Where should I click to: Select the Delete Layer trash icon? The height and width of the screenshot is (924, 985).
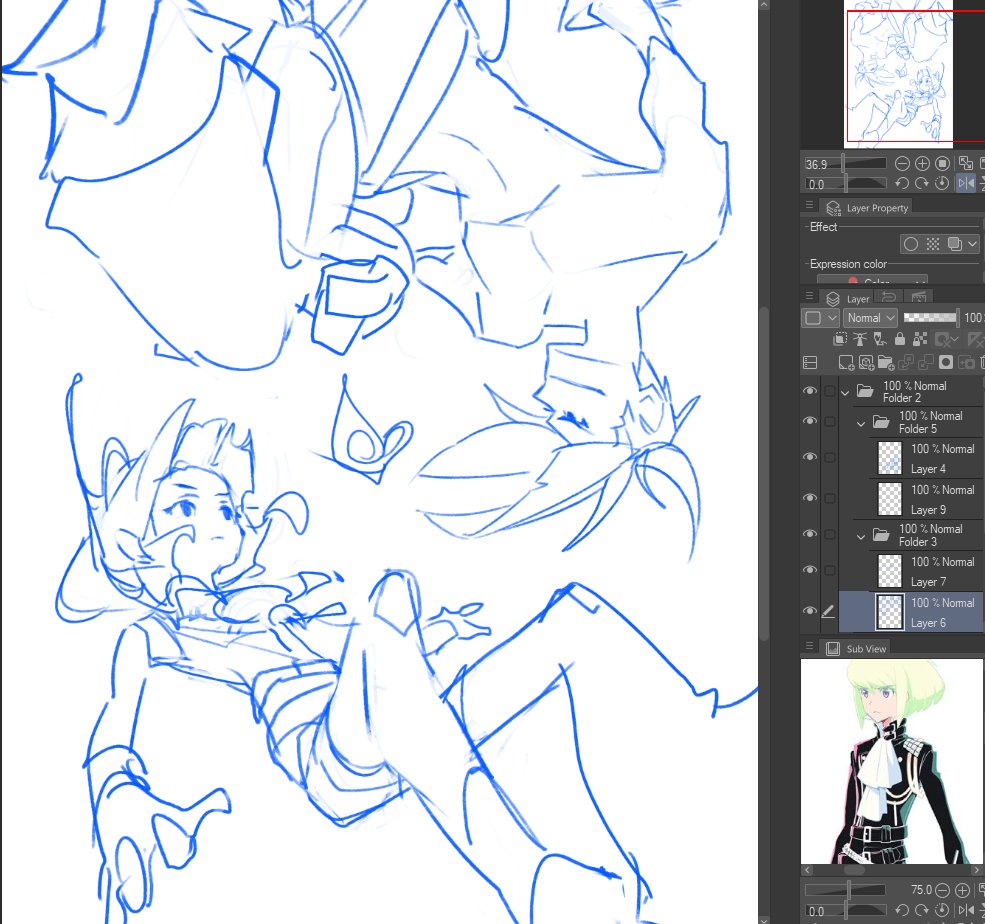point(981,362)
